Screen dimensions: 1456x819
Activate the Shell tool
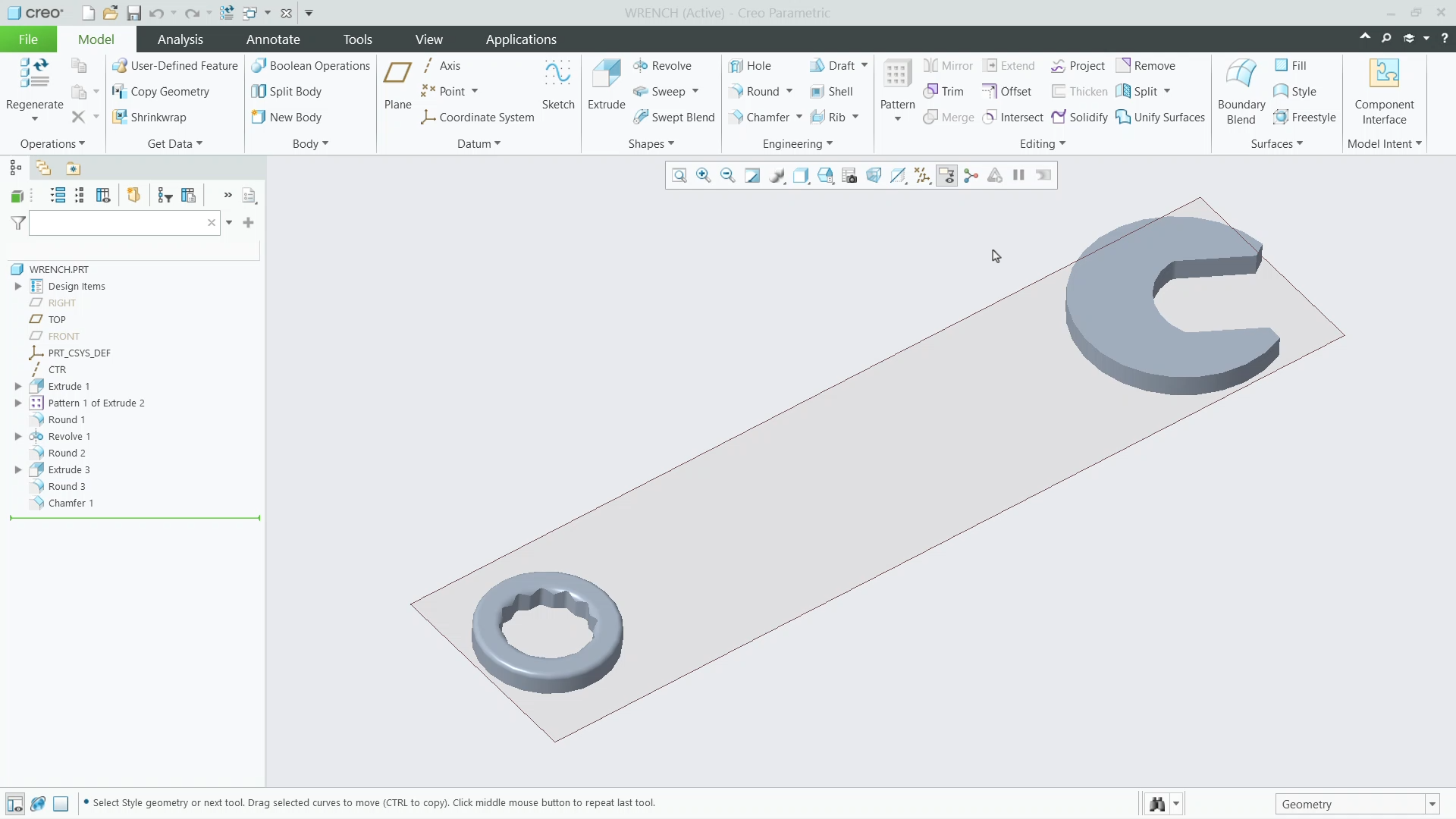pos(833,91)
